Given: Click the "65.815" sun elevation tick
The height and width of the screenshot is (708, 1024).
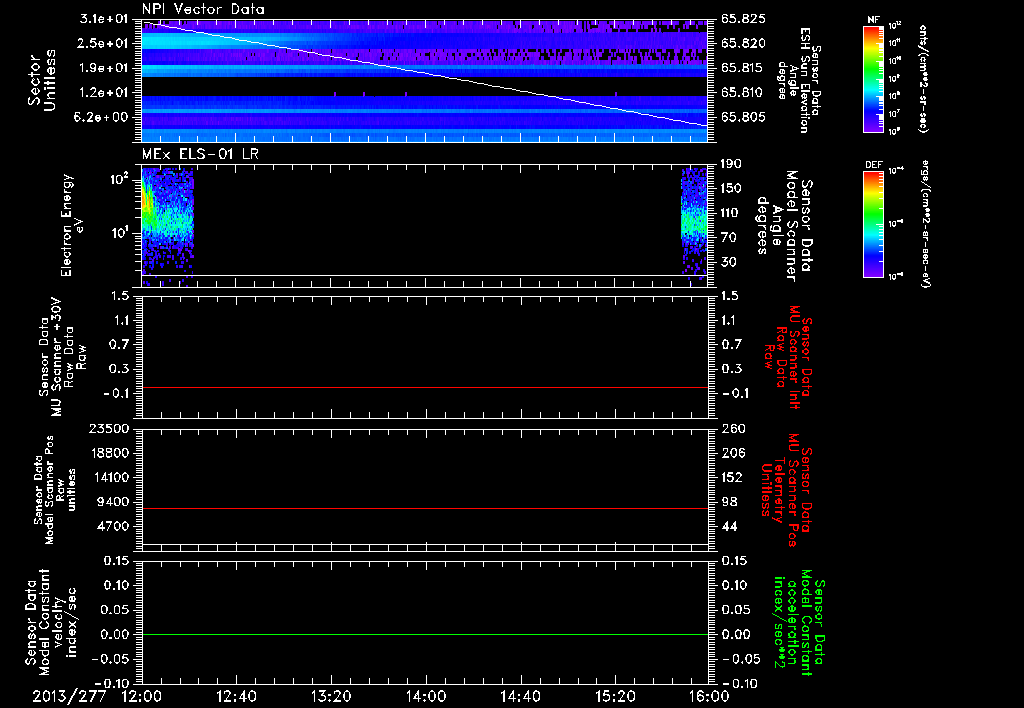Looking at the screenshot, I should 742,68.
